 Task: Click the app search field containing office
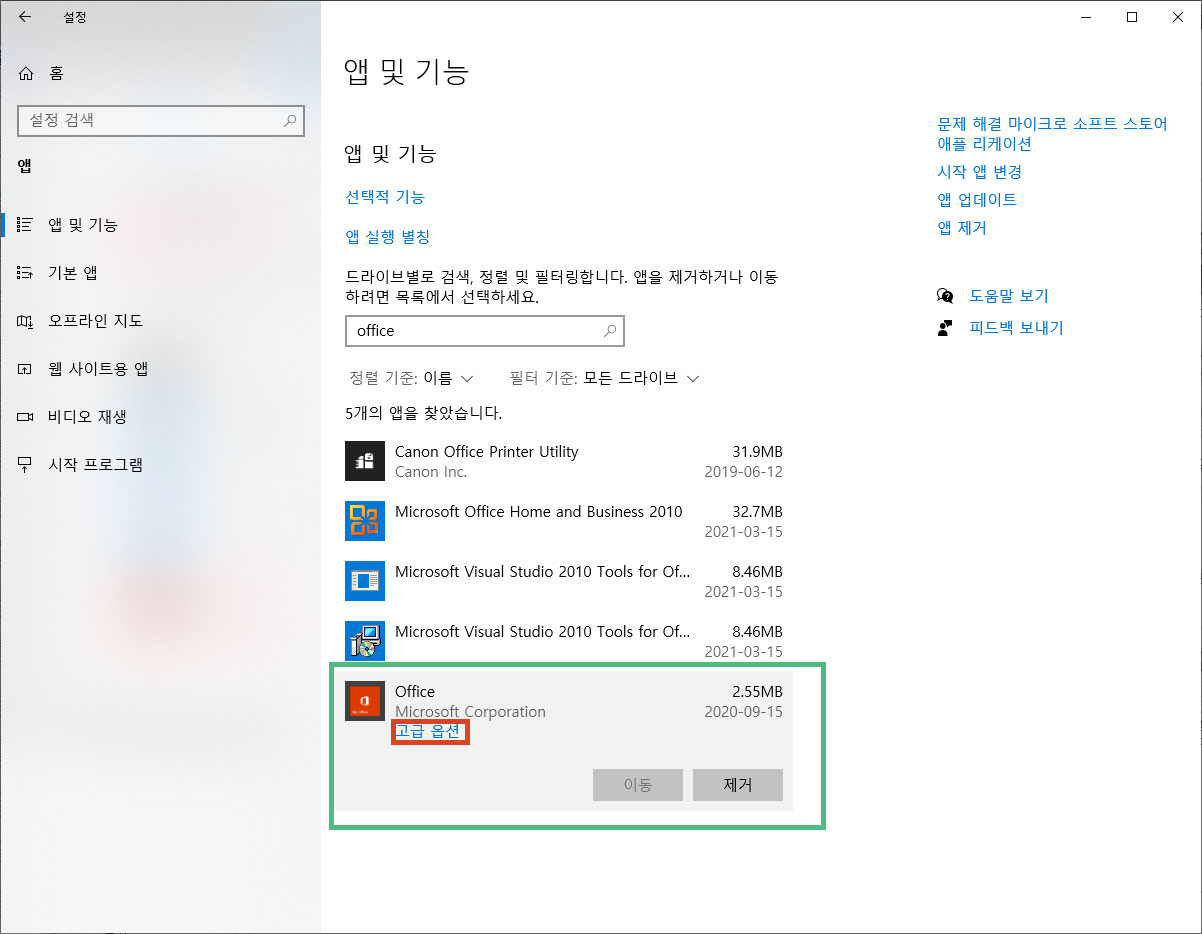coord(485,331)
